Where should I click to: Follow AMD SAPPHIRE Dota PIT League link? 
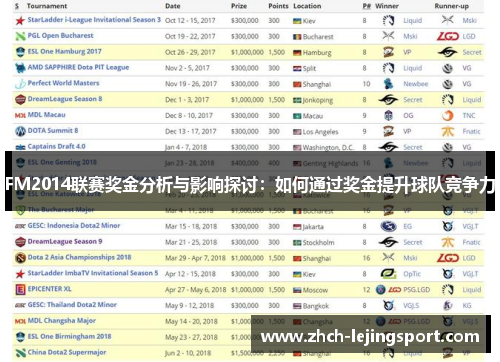78,67
